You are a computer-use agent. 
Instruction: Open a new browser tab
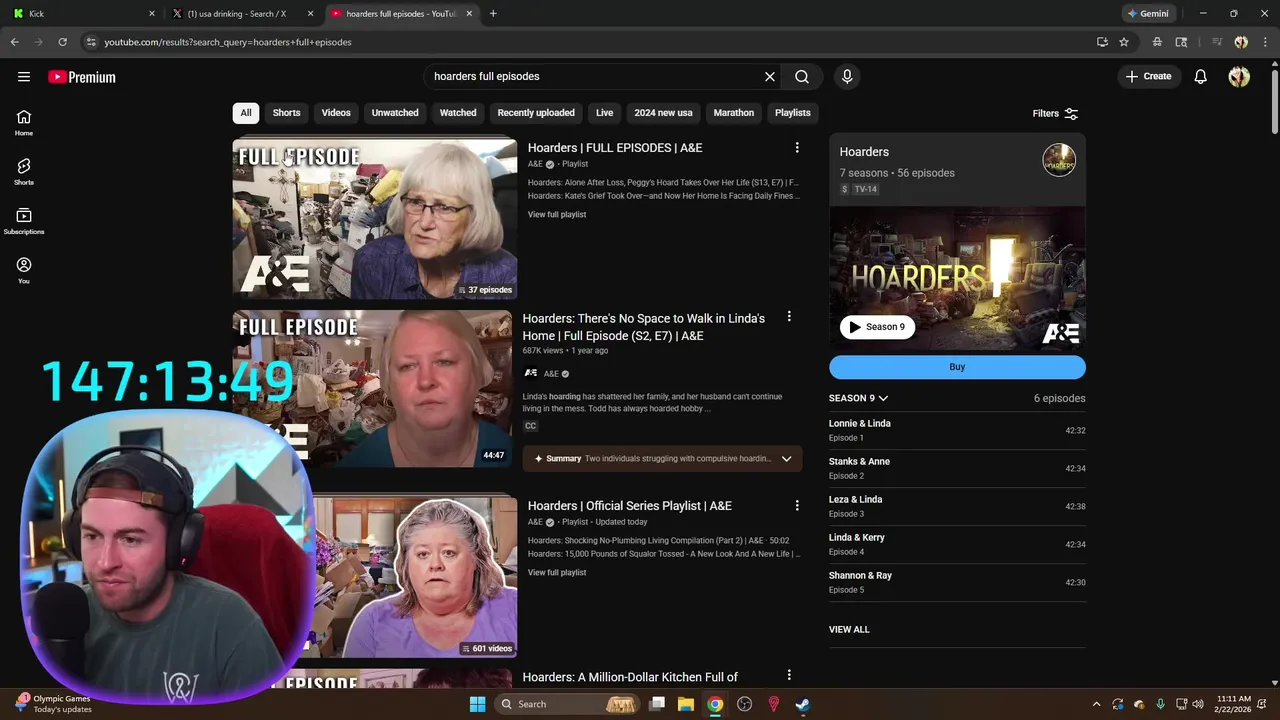pos(493,14)
